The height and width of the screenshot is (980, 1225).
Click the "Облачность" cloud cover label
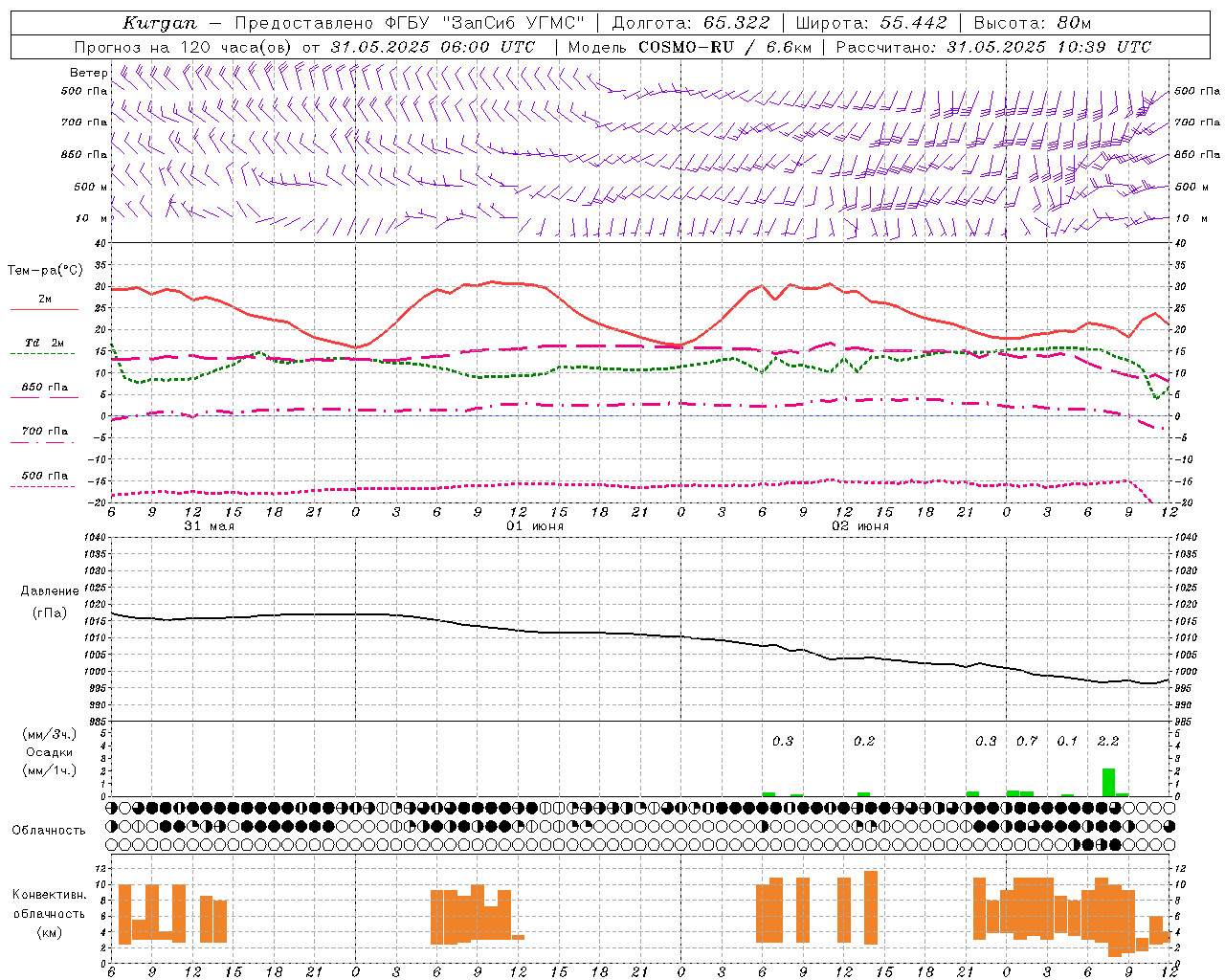click(49, 830)
